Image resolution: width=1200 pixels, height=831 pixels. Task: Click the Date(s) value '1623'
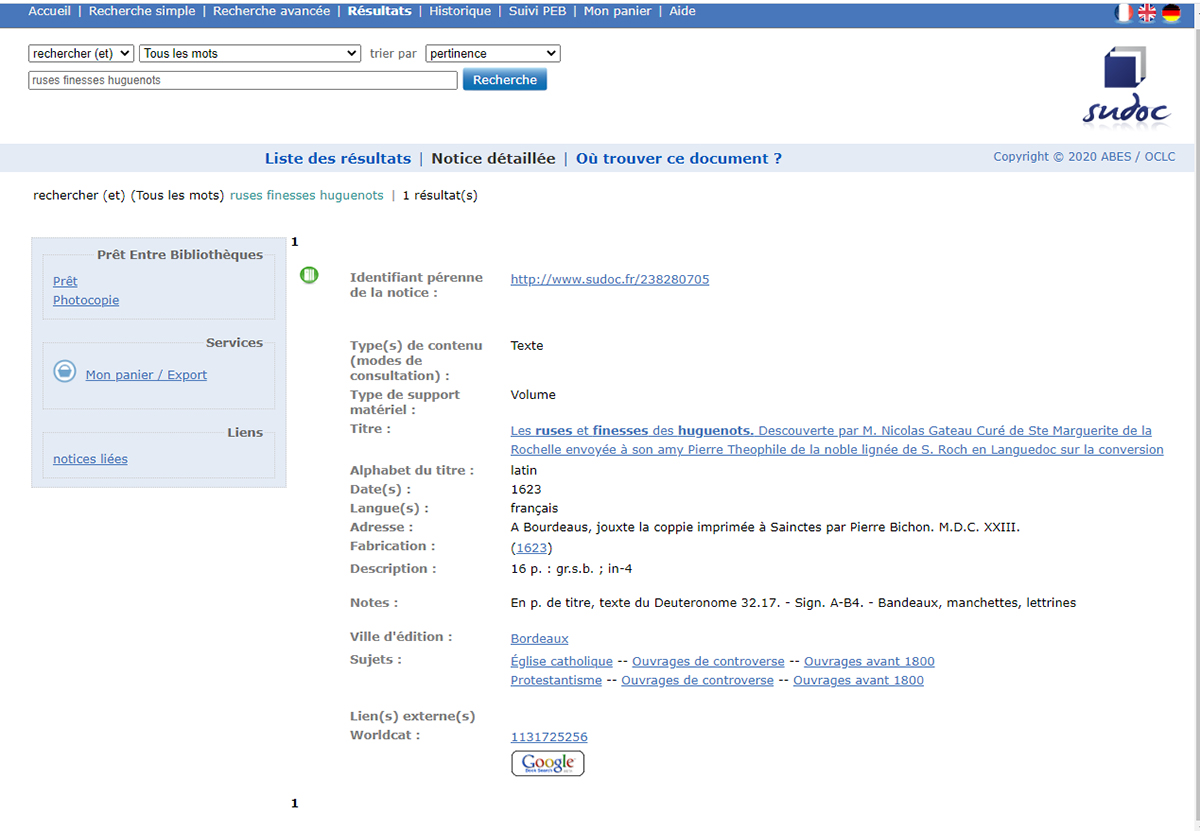526,489
